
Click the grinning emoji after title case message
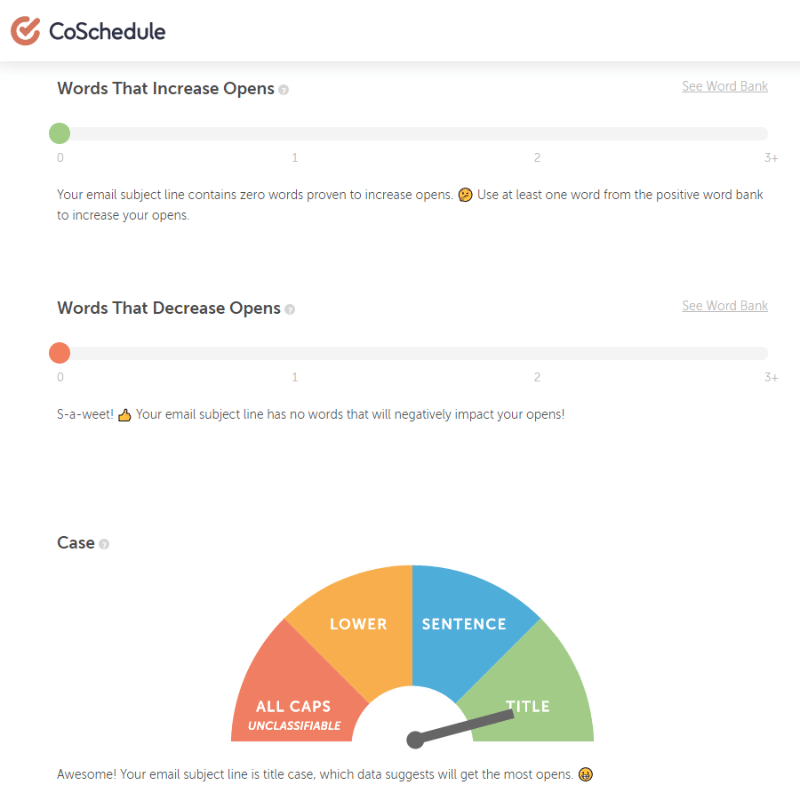(585, 775)
